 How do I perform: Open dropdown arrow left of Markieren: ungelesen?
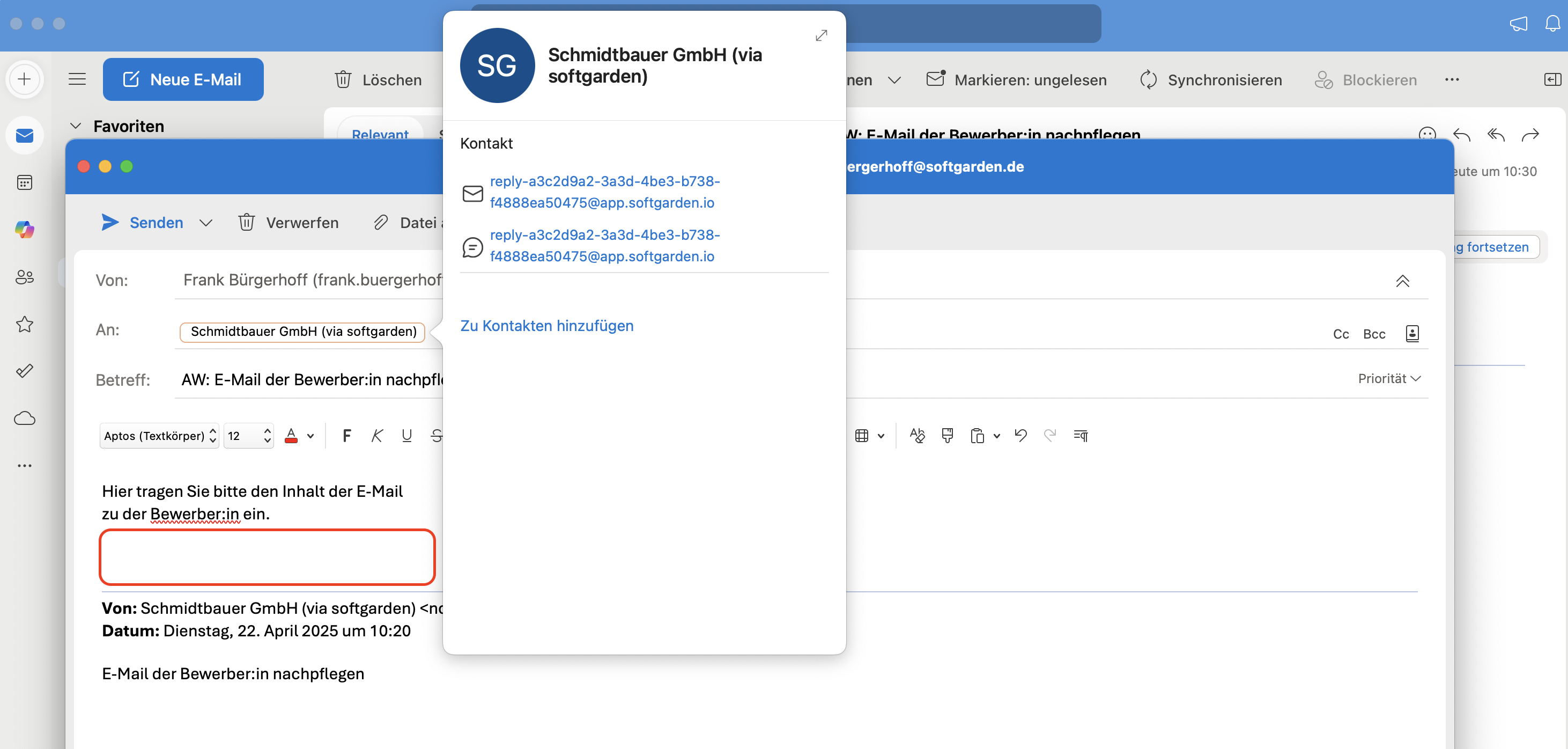[894, 80]
